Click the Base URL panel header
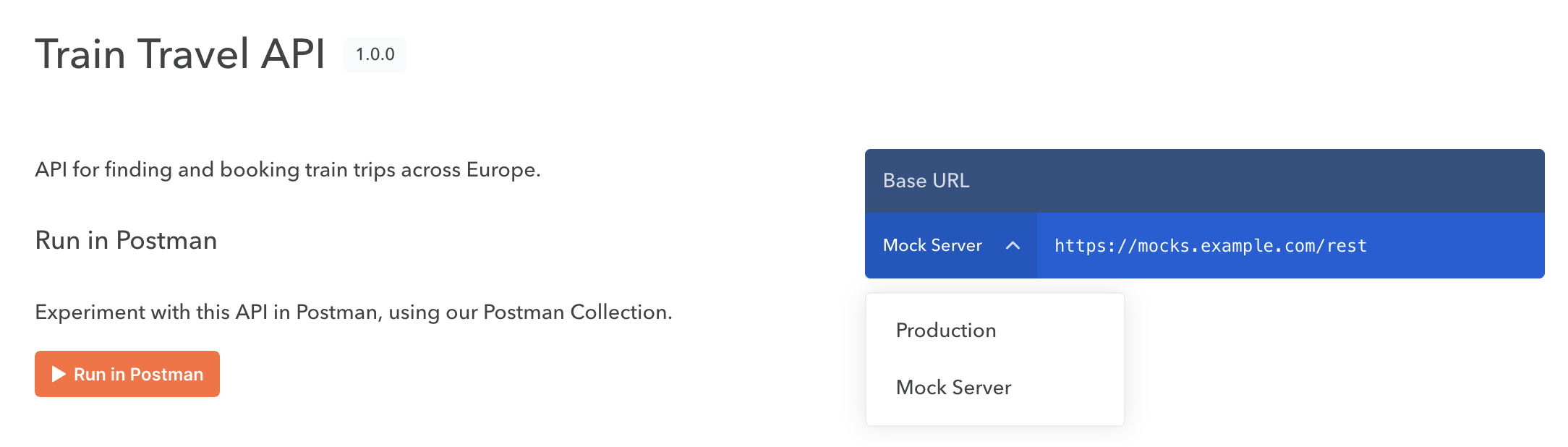1568x447 pixels. (1204, 181)
